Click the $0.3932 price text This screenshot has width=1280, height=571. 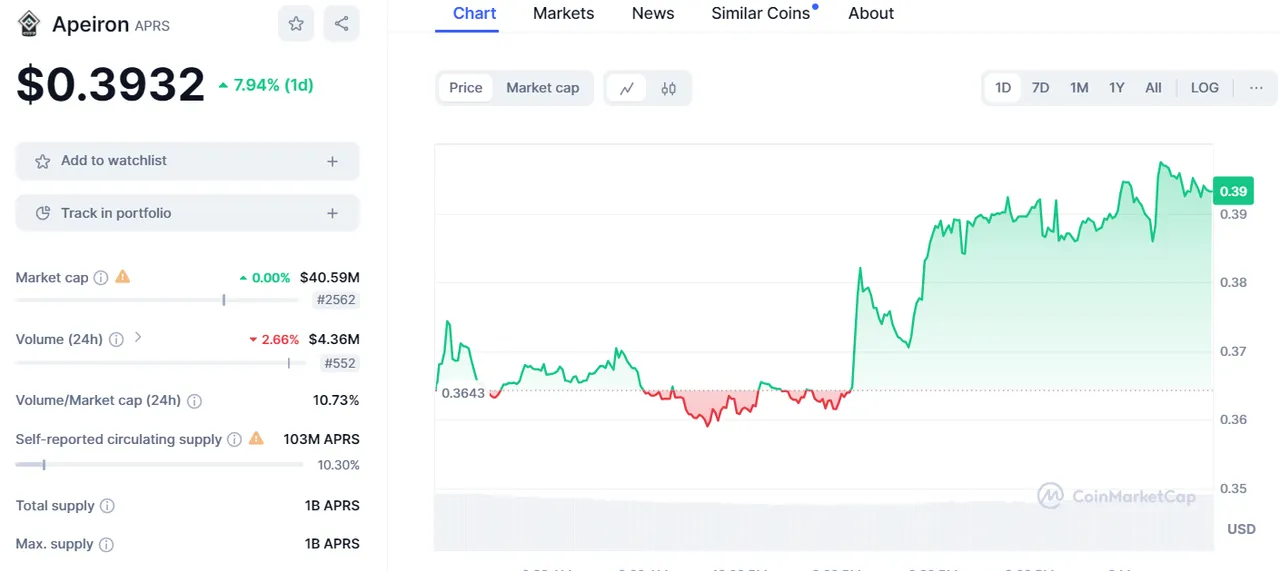(x=110, y=86)
